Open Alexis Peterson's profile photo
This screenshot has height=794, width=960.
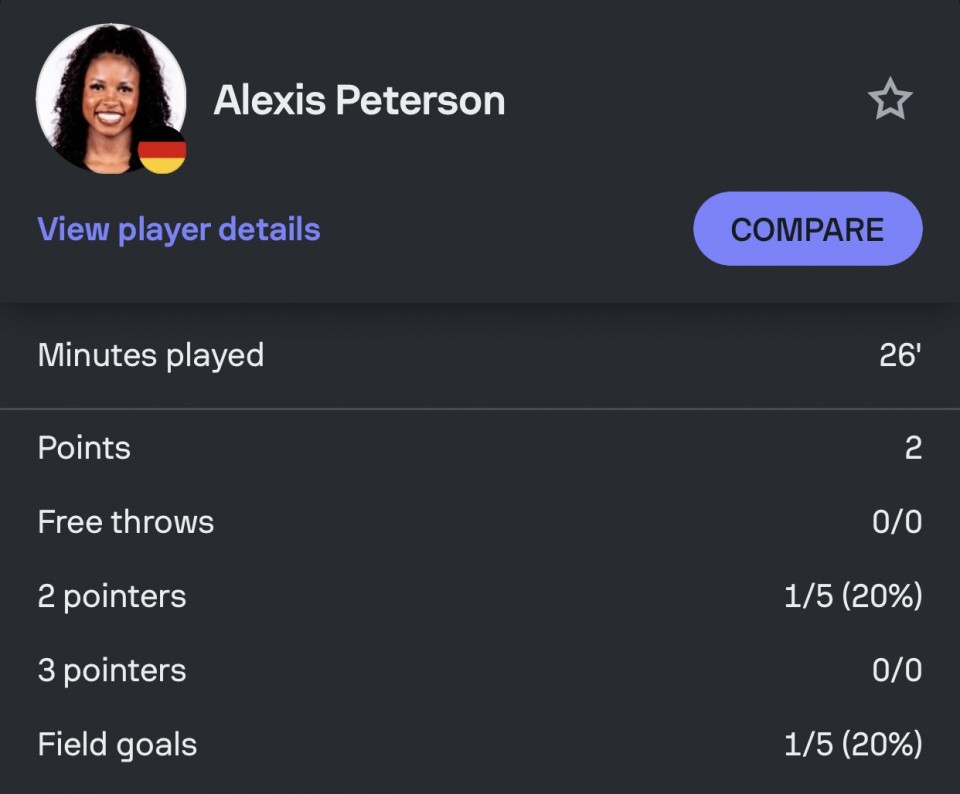pyautogui.click(x=111, y=99)
